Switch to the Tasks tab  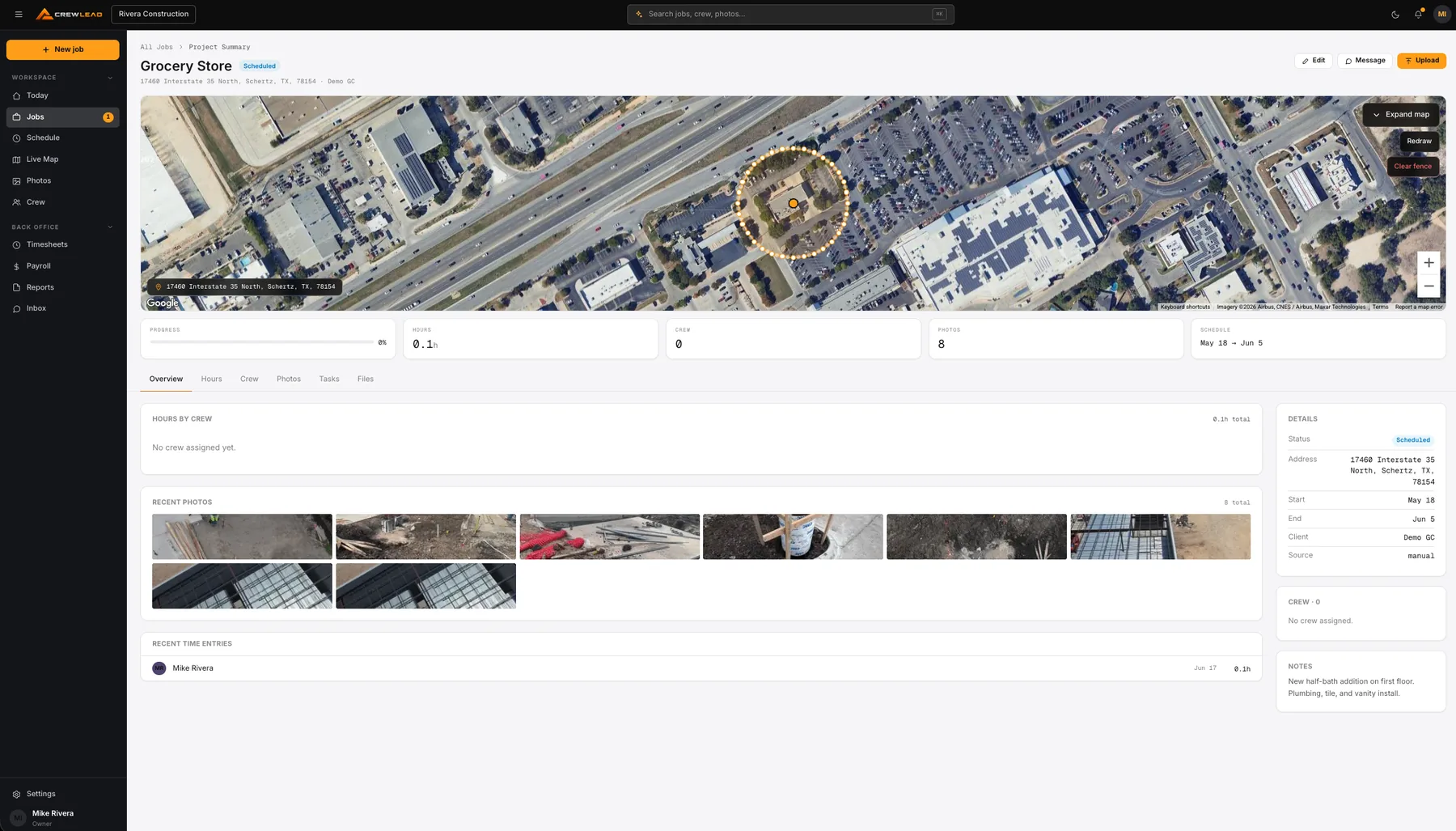329,379
